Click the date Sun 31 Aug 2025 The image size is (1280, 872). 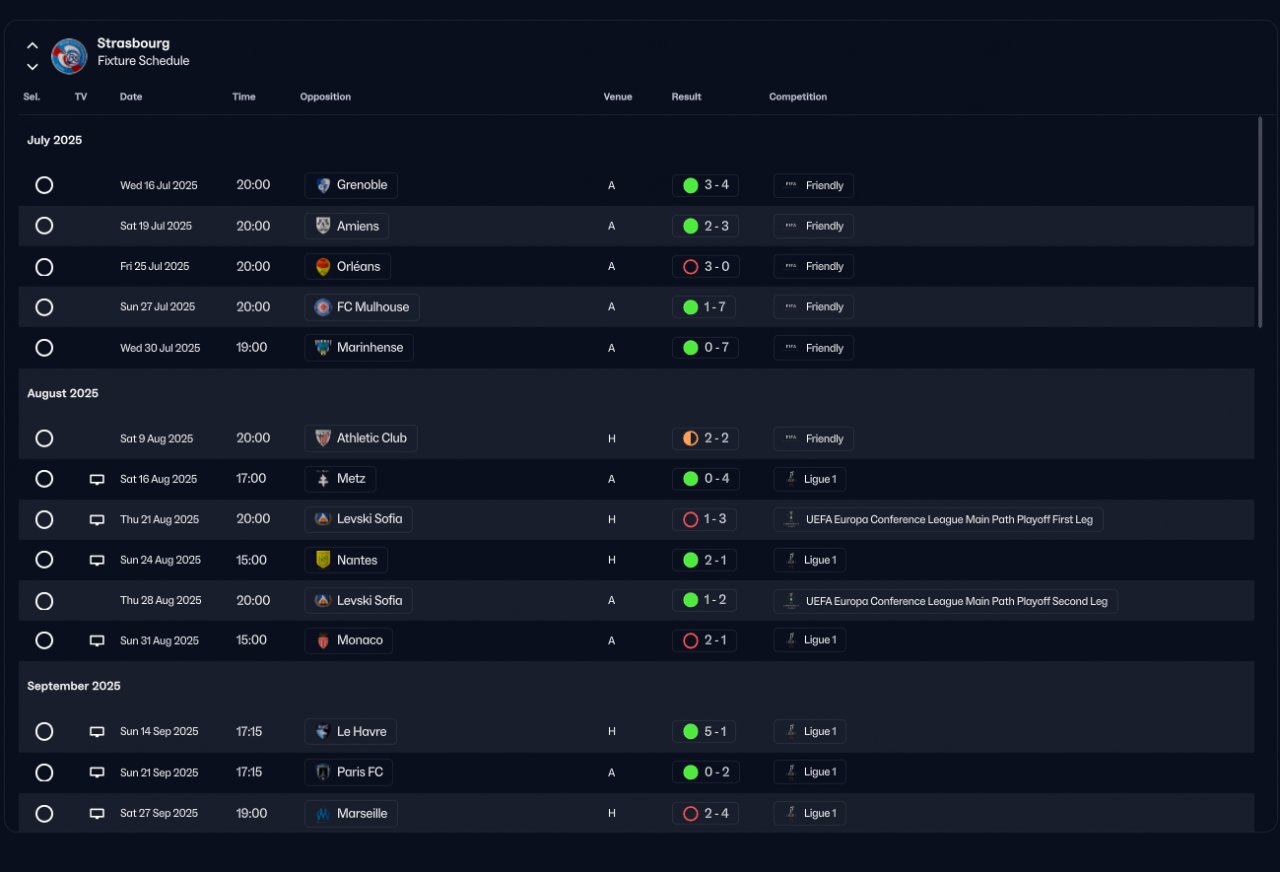coord(160,641)
